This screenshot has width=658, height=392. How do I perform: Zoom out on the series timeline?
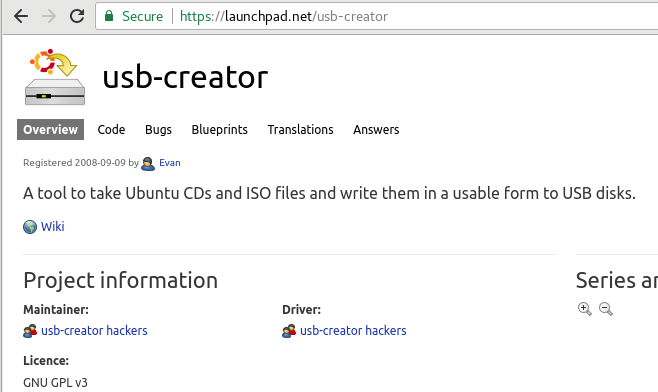(x=606, y=309)
